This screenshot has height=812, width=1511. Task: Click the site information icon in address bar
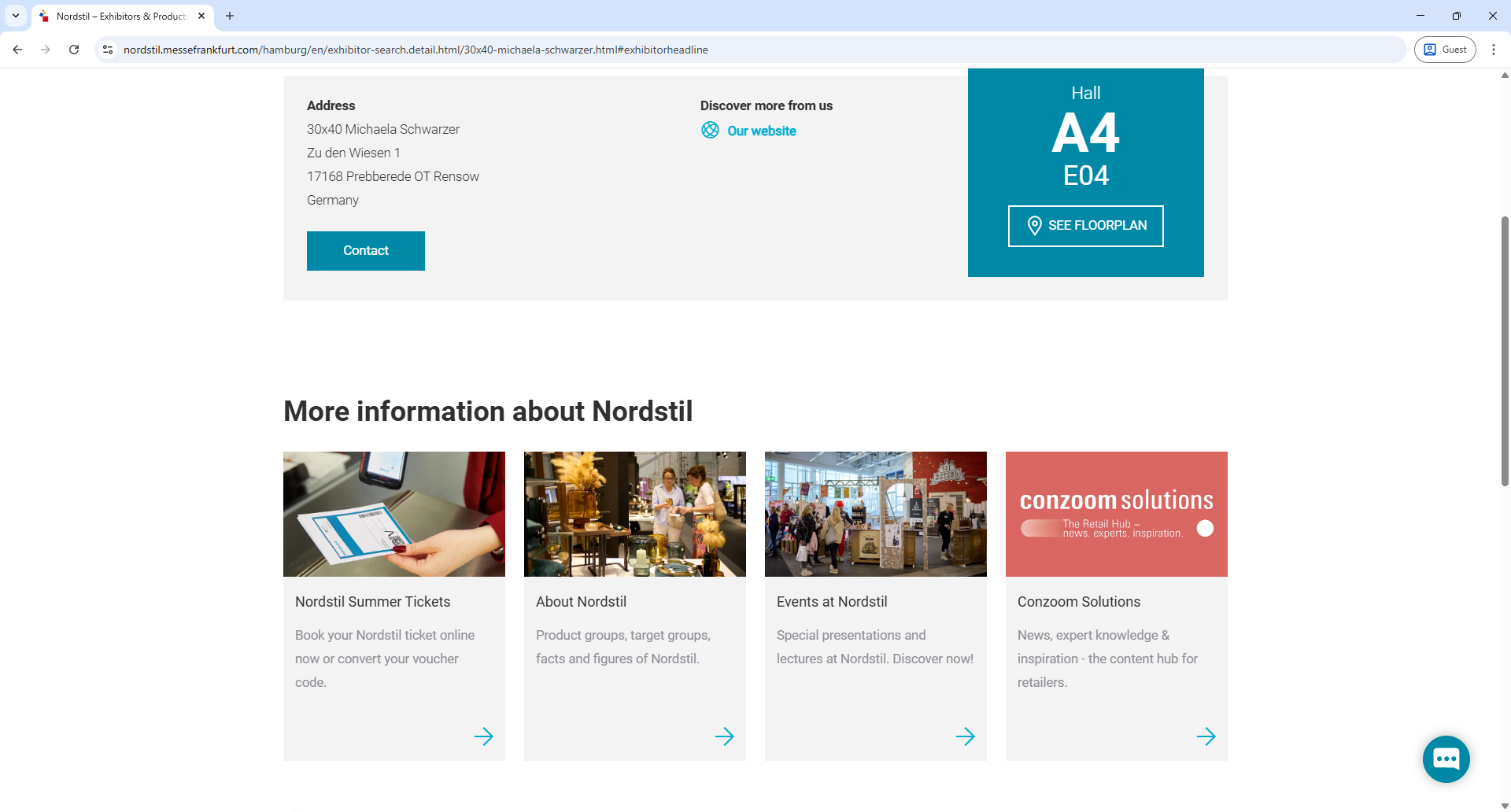[107, 50]
